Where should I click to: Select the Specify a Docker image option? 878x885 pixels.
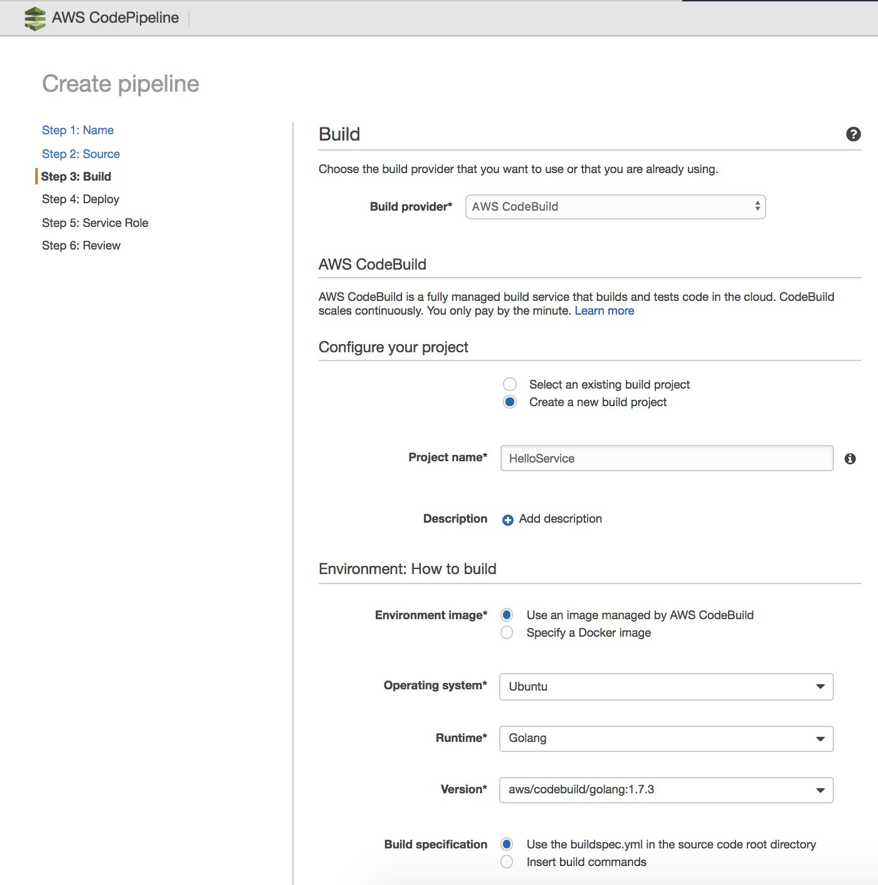click(x=507, y=633)
